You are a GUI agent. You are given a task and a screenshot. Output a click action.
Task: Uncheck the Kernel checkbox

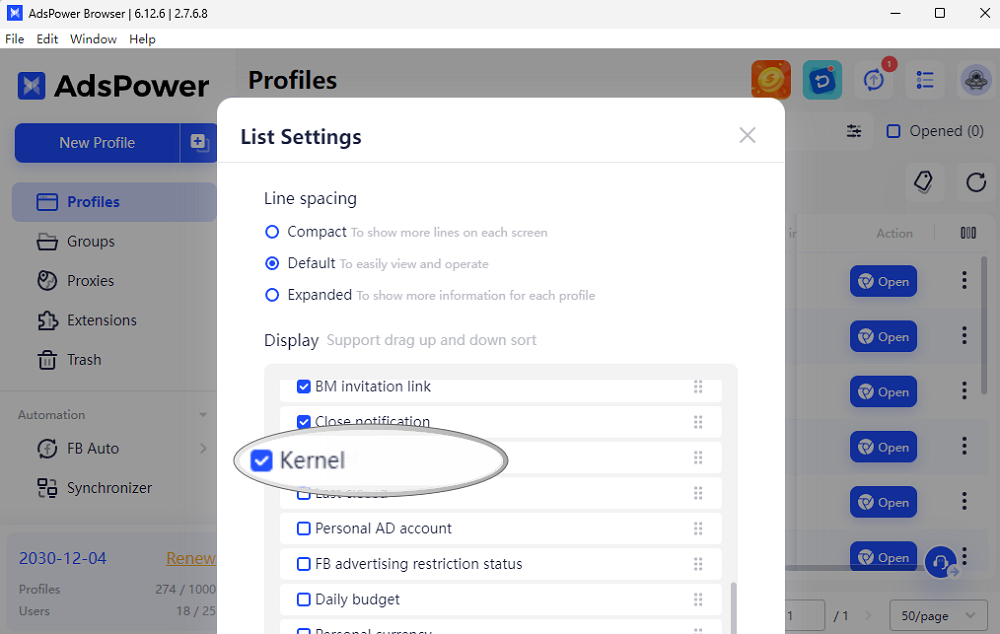click(261, 461)
